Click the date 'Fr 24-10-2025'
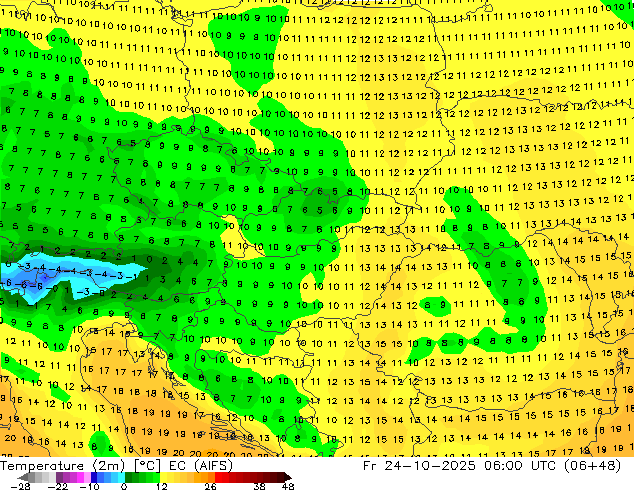 [x=419, y=466]
